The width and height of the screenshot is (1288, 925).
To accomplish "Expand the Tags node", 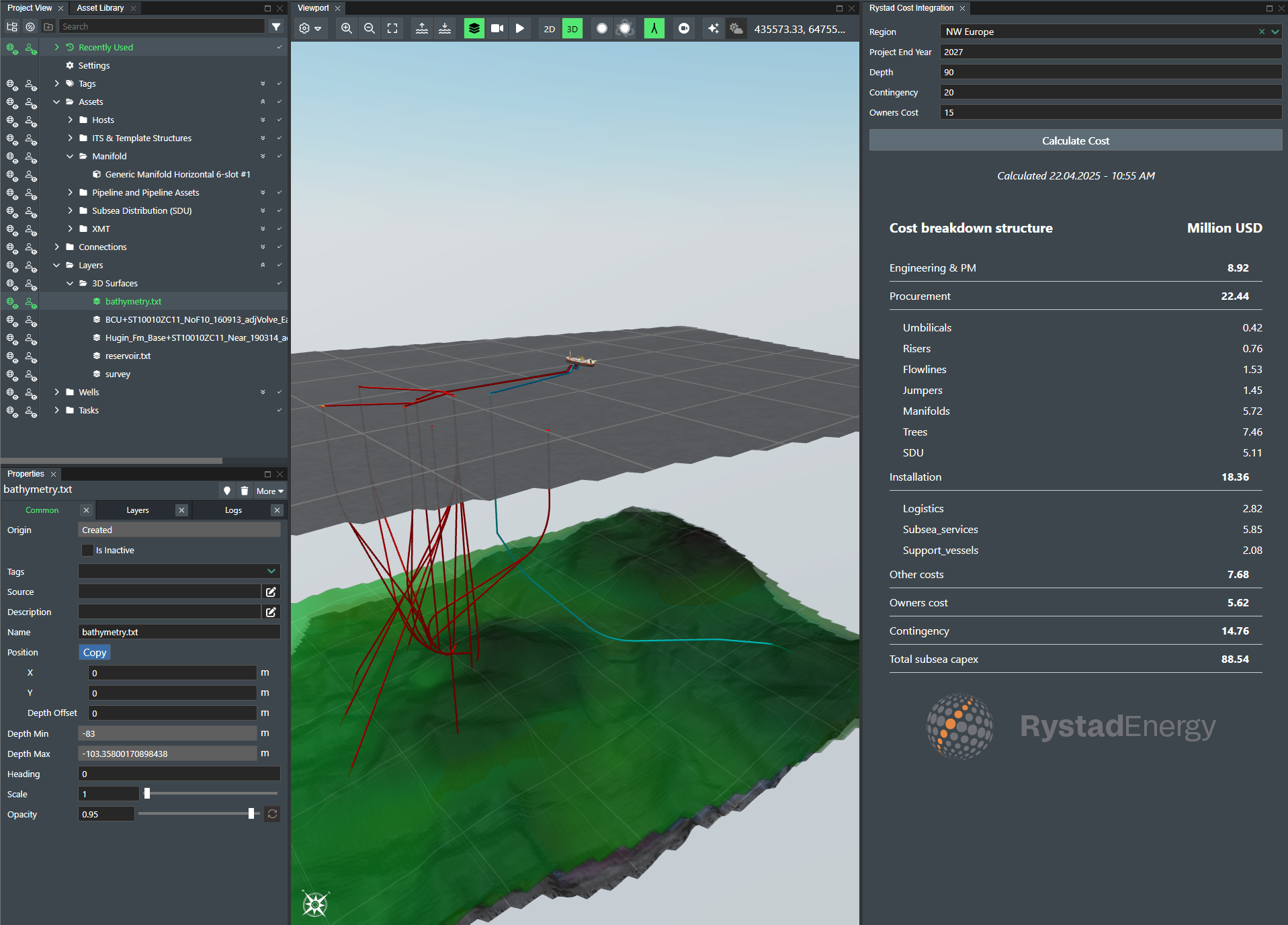I will (57, 83).
